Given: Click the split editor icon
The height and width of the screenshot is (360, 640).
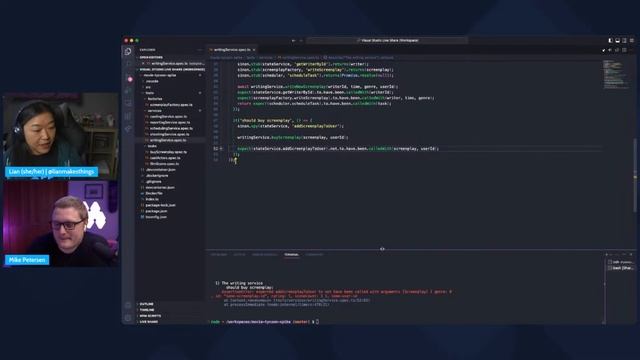Looking at the screenshot, I should pos(624,50).
